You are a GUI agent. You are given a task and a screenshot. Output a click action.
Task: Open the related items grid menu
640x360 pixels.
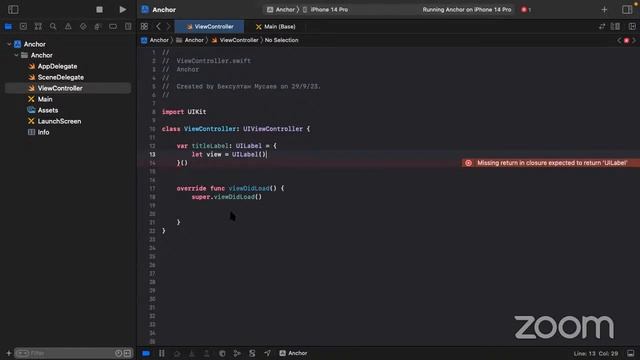[x=144, y=27]
